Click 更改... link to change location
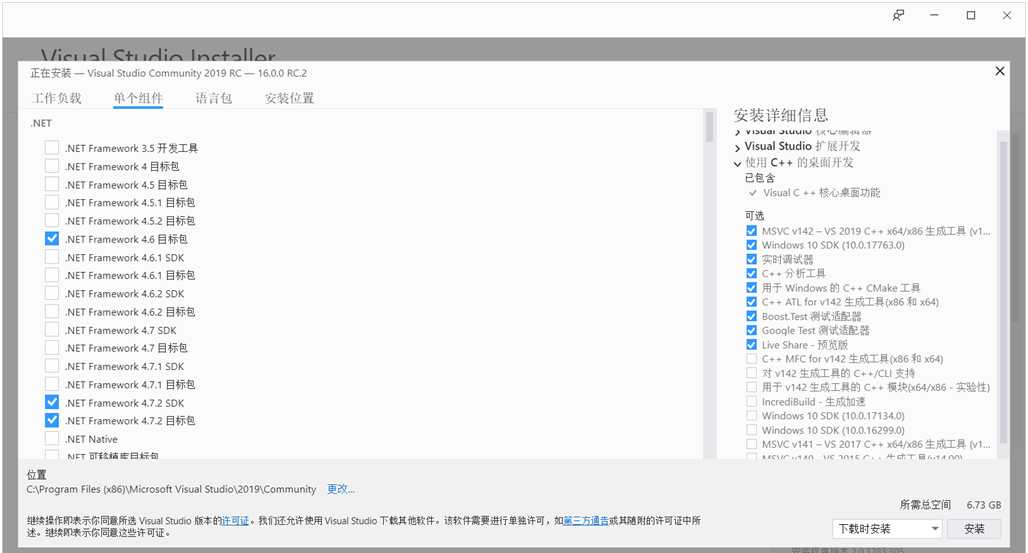 (340, 489)
